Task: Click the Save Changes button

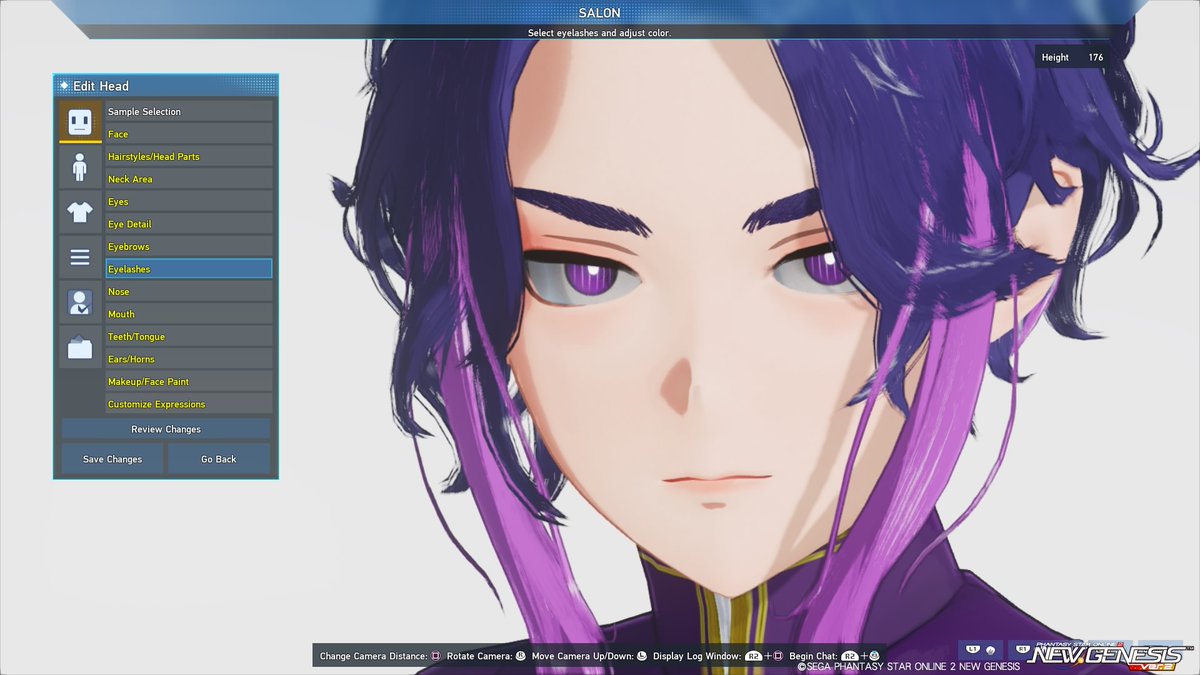Action: (112, 459)
